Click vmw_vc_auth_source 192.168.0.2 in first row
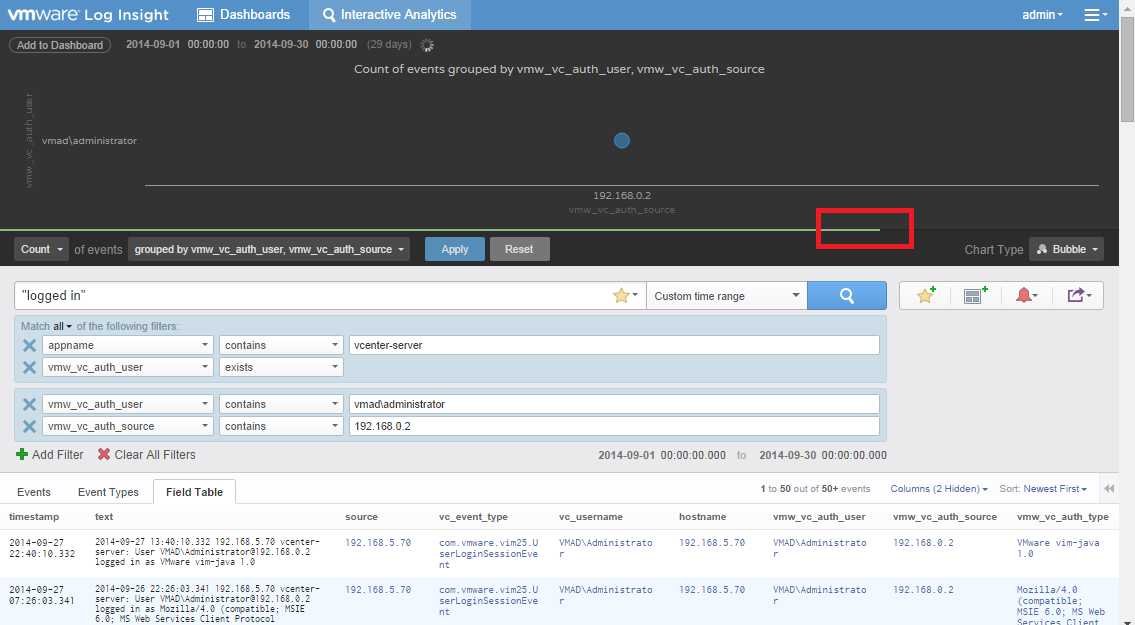Viewport: 1135px width, 625px height. pos(923,542)
